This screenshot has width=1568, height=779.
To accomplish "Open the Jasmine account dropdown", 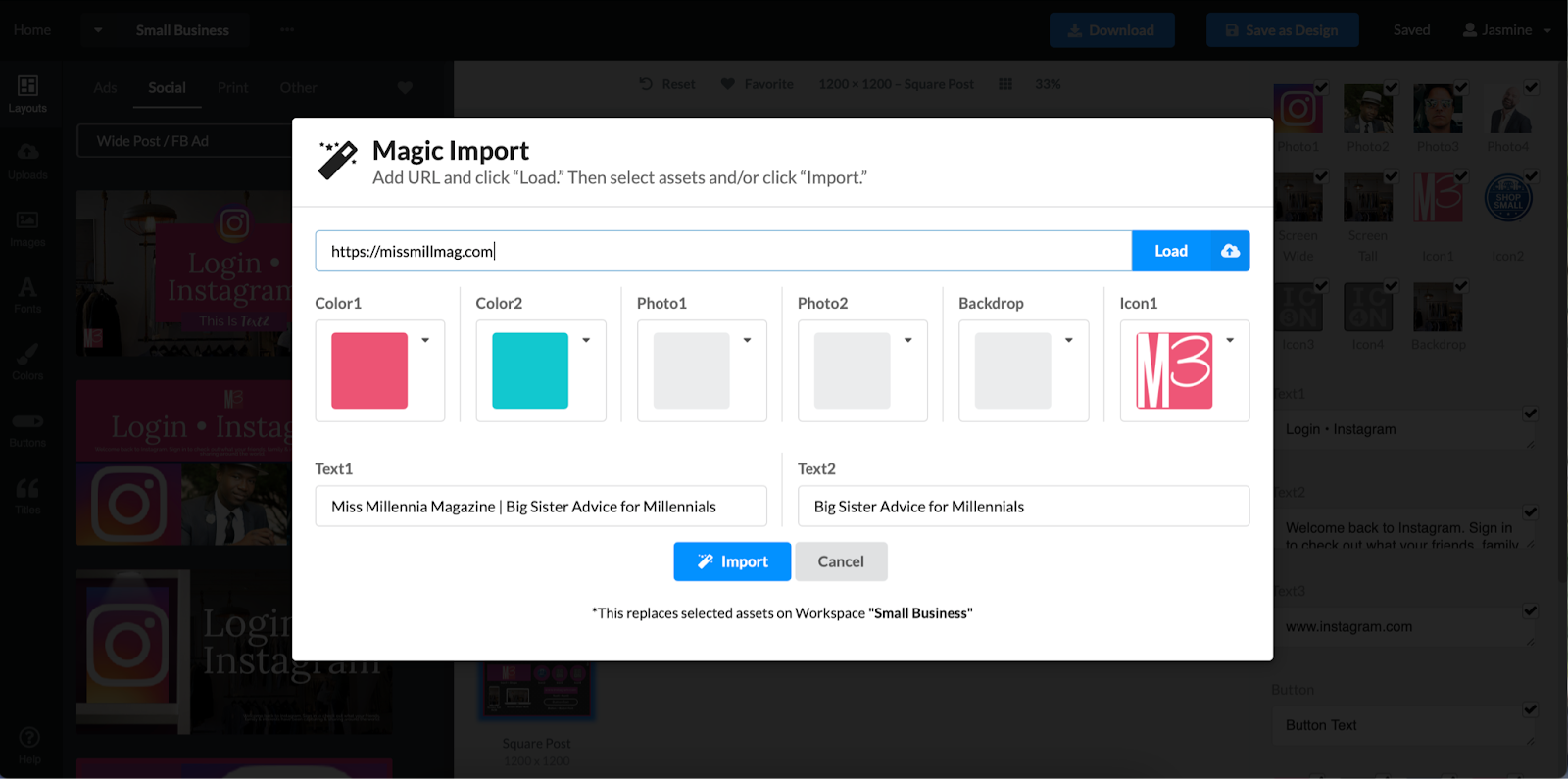I will tap(1507, 30).
